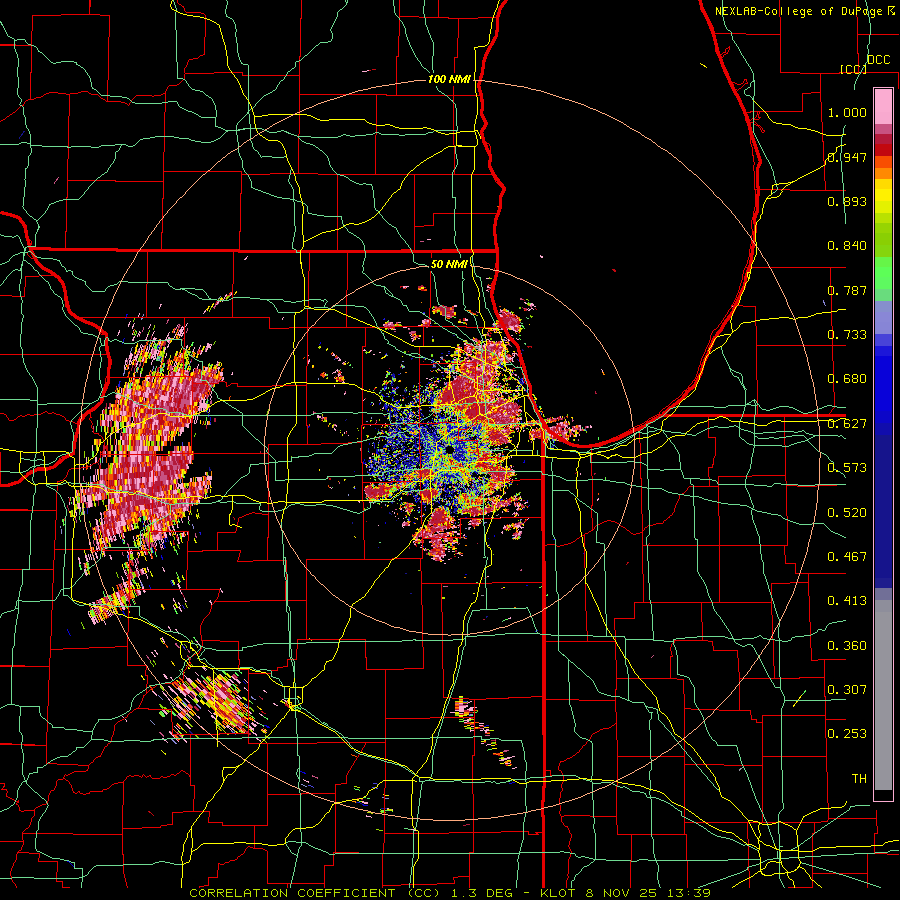Click the 100 NMI range ring label
The width and height of the screenshot is (900, 900).
[x=449, y=79]
